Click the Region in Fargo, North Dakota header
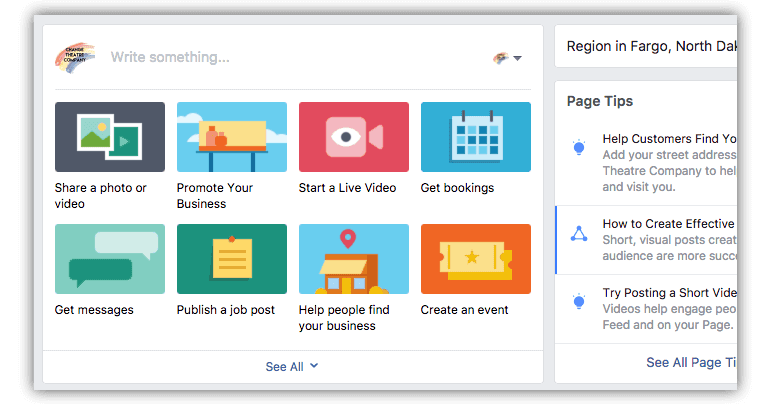This screenshot has width=770, height=404. click(651, 46)
